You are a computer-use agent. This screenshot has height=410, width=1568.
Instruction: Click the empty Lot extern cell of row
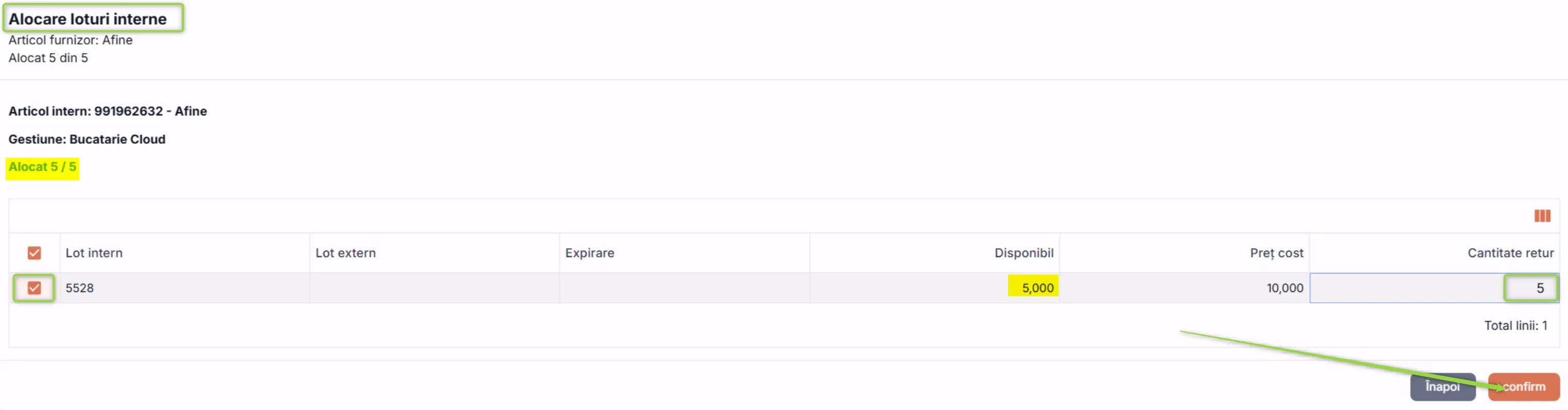click(x=434, y=287)
